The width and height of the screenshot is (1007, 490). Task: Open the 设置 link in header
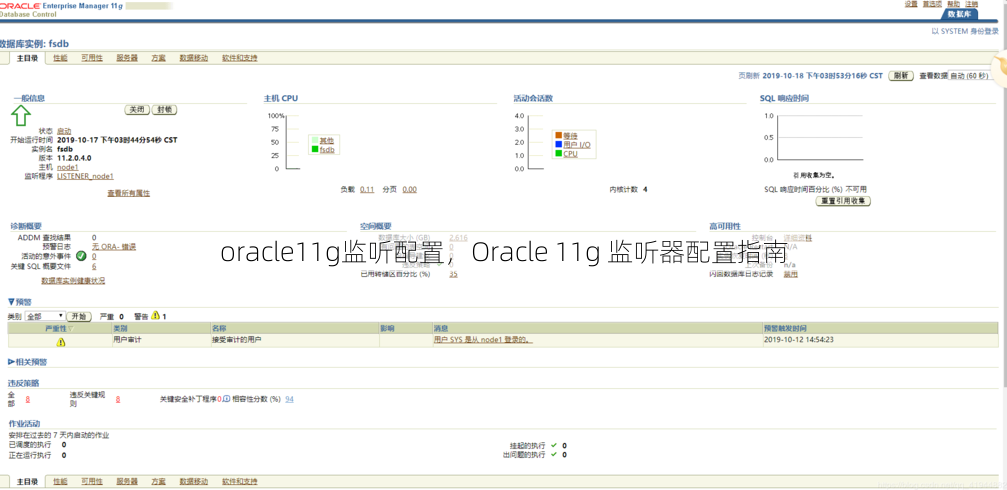tap(911, 4)
